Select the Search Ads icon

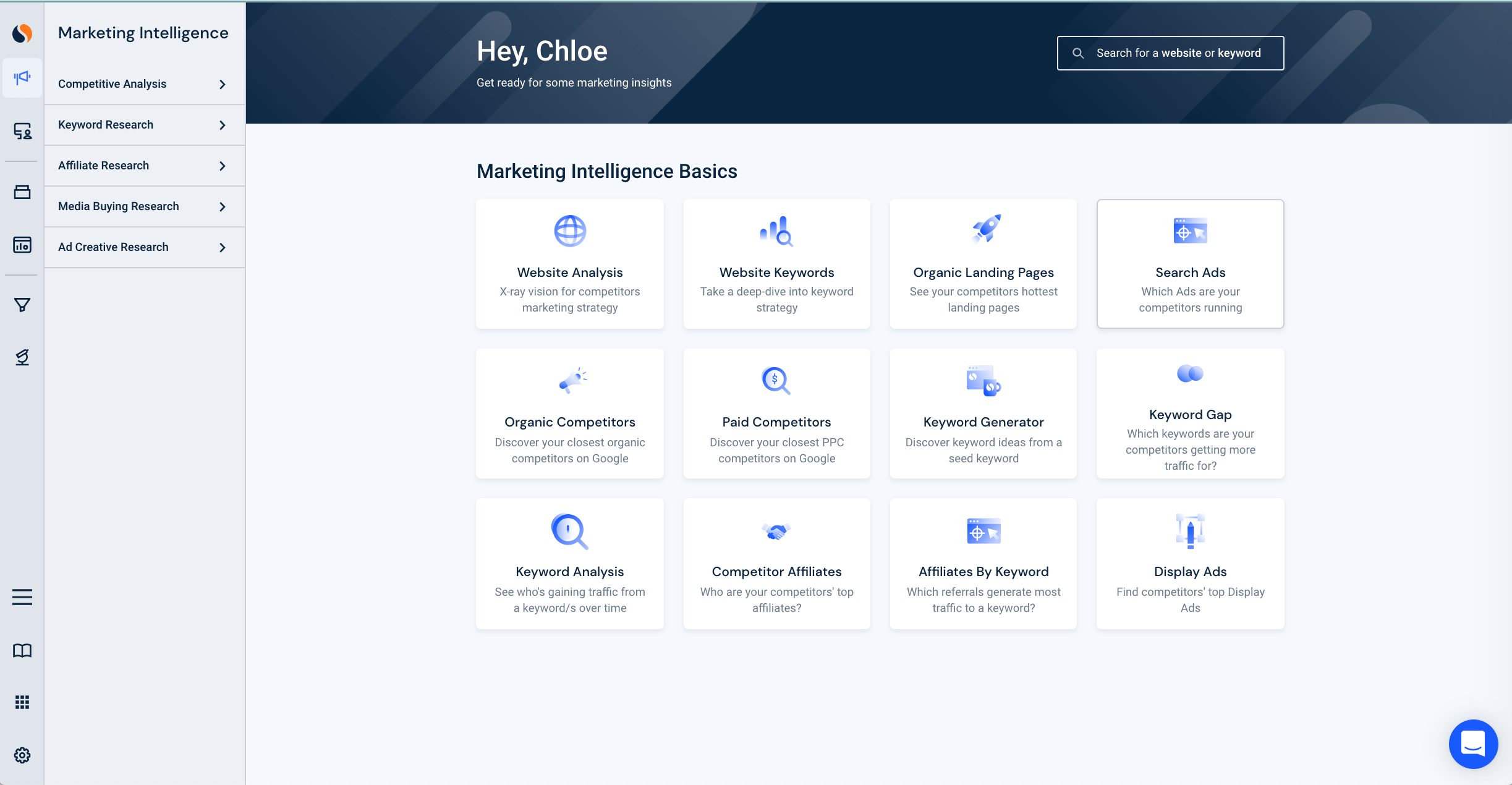coord(1190,231)
